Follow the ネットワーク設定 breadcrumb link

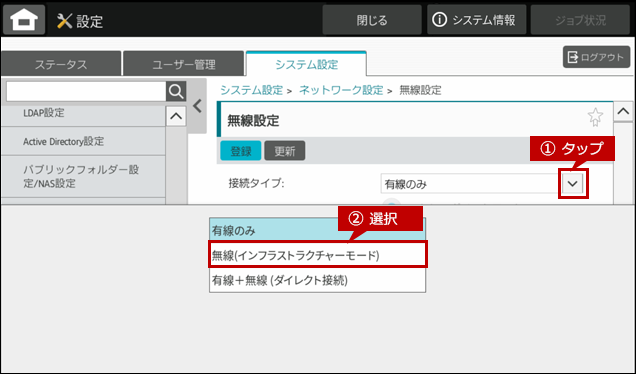(341, 90)
